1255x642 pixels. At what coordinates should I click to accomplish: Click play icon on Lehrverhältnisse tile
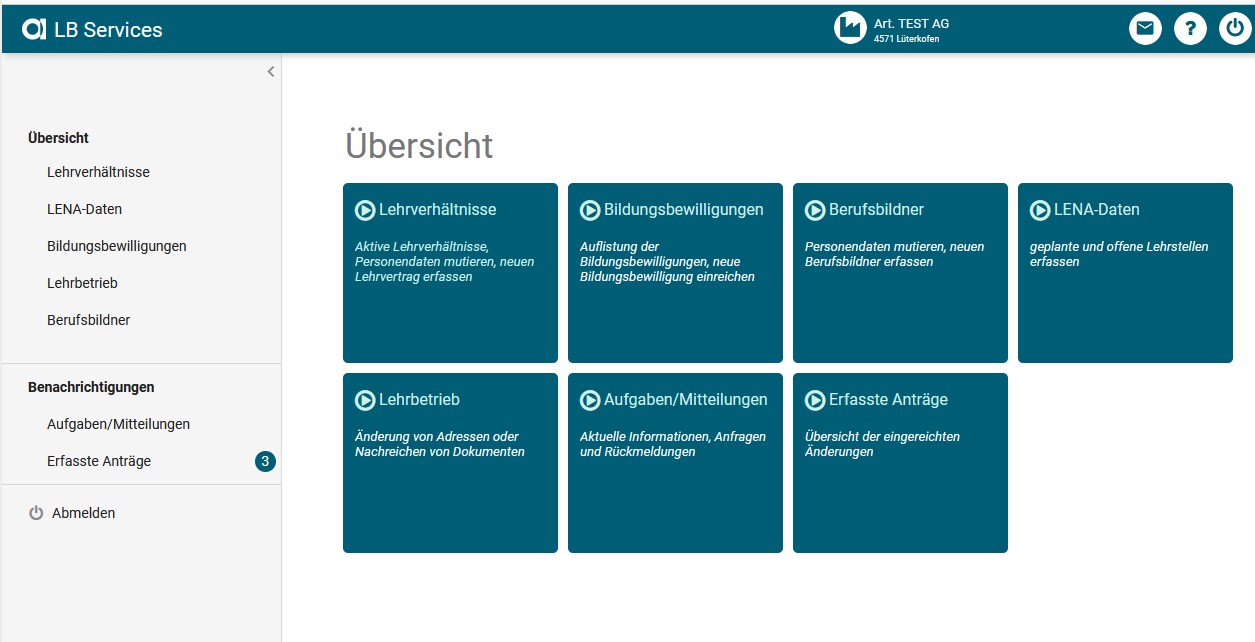point(365,210)
